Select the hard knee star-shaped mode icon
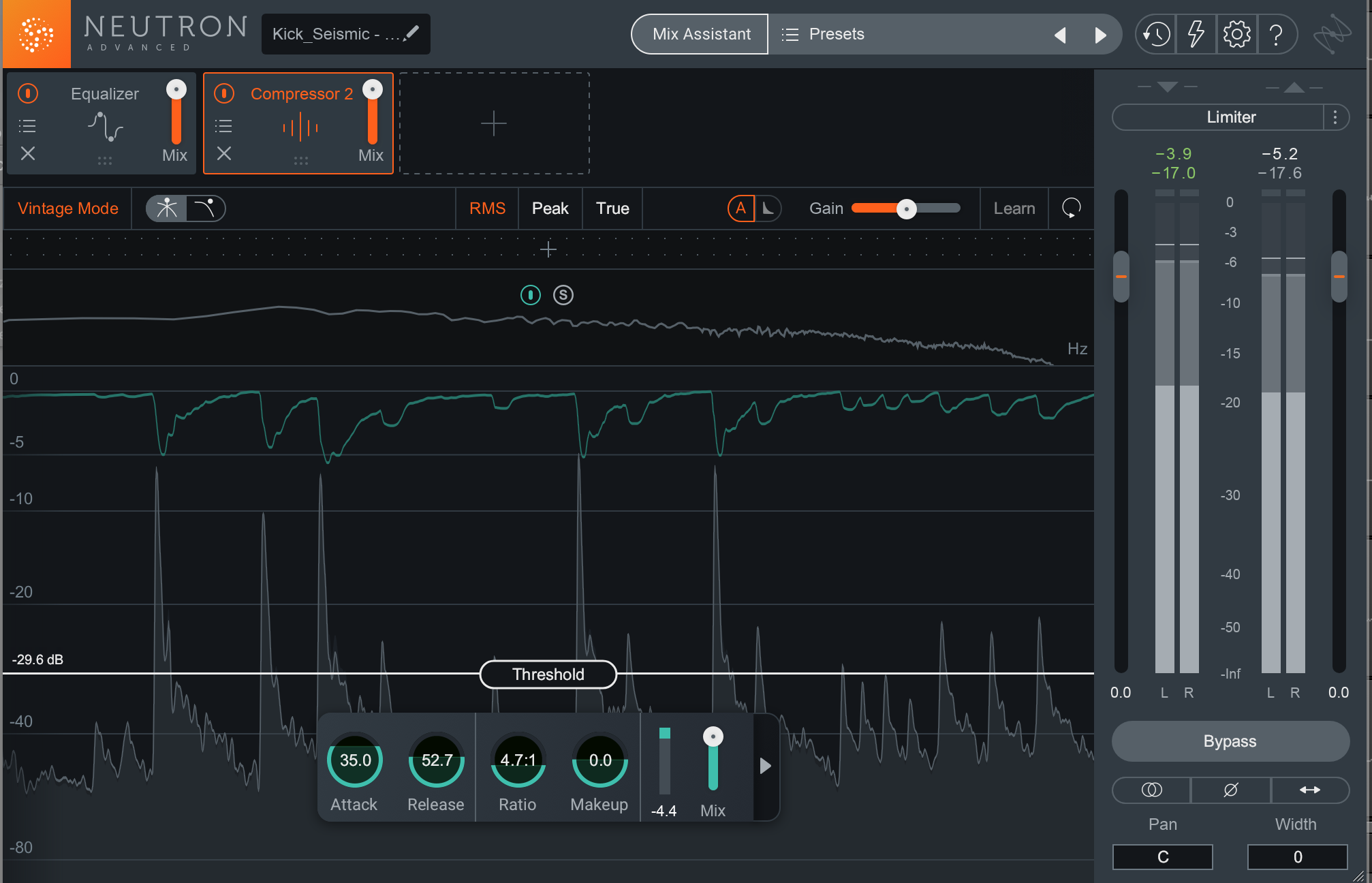1372x883 pixels. pyautogui.click(x=167, y=208)
